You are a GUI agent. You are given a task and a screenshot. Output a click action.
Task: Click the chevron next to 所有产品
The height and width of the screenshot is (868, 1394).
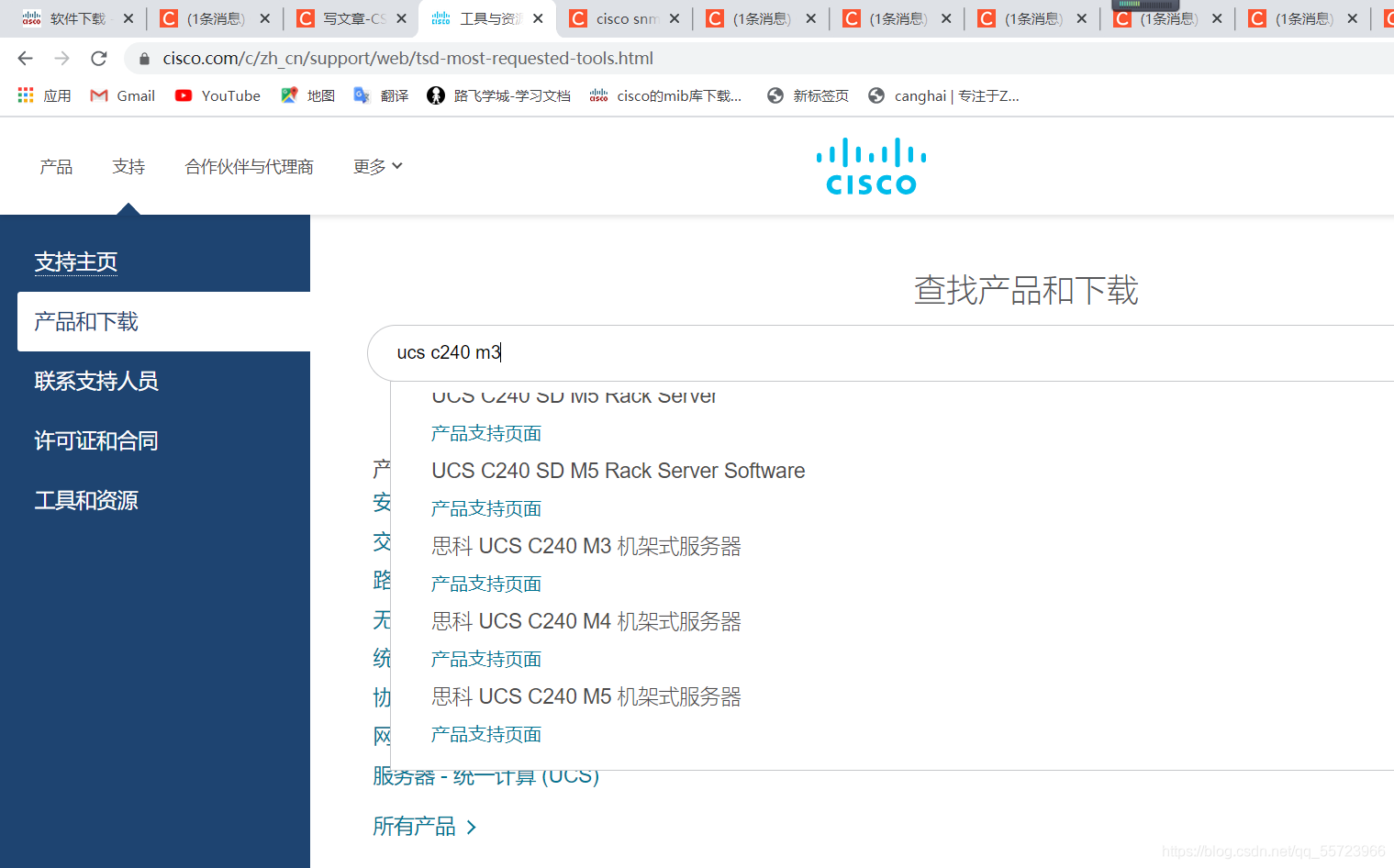472,828
